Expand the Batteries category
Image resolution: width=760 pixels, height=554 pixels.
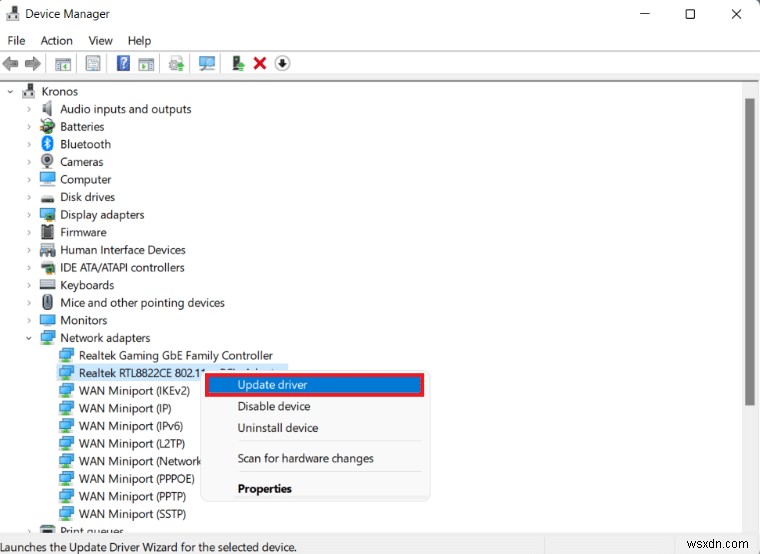tap(29, 127)
